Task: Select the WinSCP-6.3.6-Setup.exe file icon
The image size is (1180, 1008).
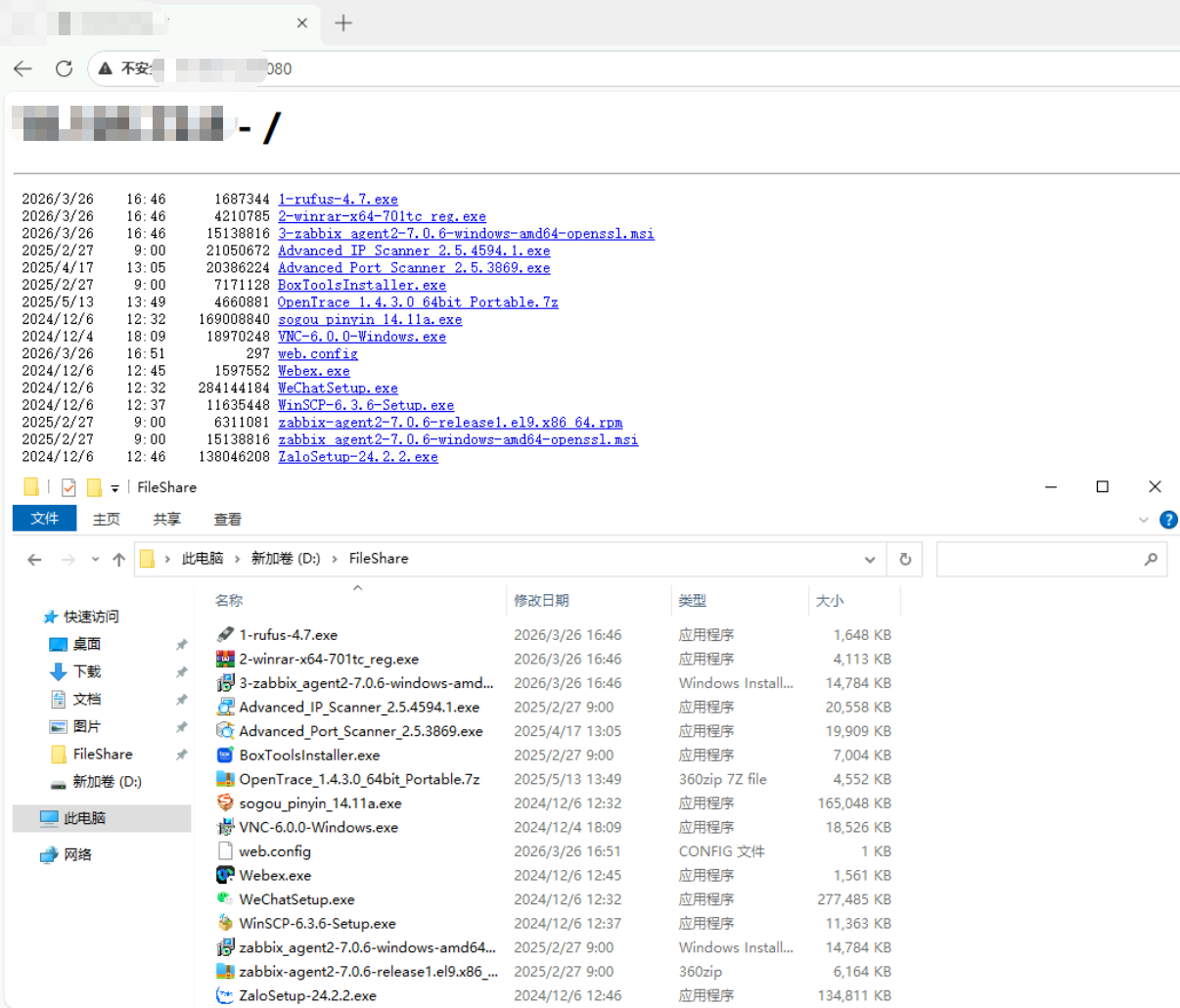Action: pos(225,923)
